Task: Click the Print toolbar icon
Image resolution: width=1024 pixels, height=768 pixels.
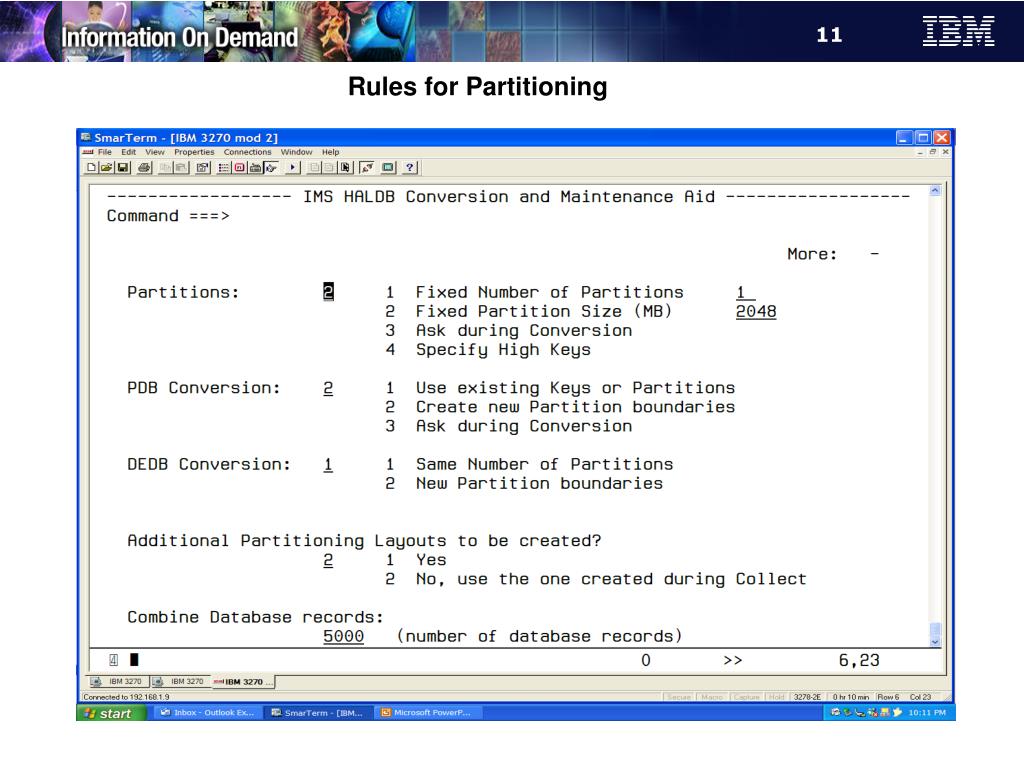Action: [x=144, y=167]
